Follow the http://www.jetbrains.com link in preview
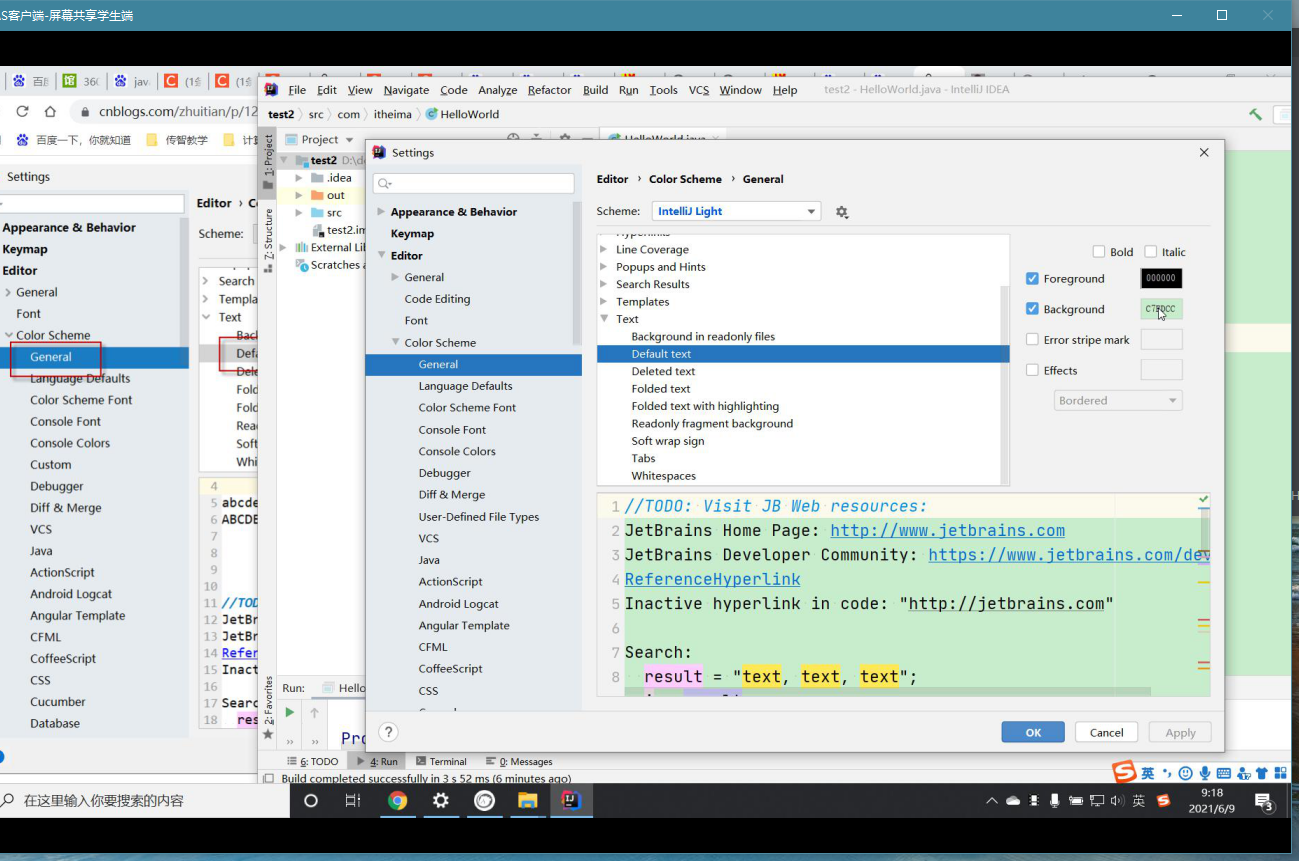 coord(947,531)
